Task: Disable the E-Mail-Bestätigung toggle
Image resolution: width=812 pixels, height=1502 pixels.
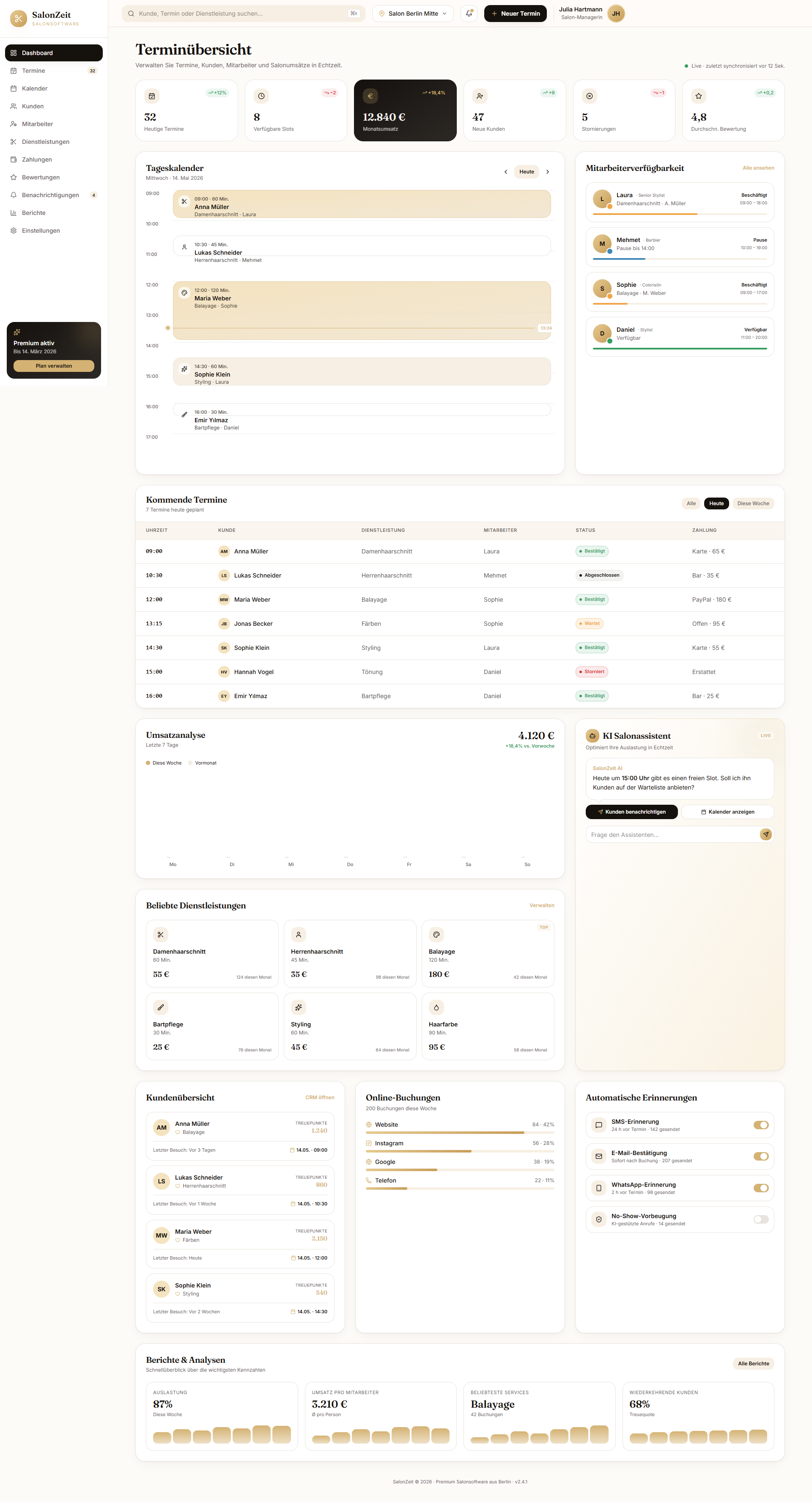Action: [761, 1156]
